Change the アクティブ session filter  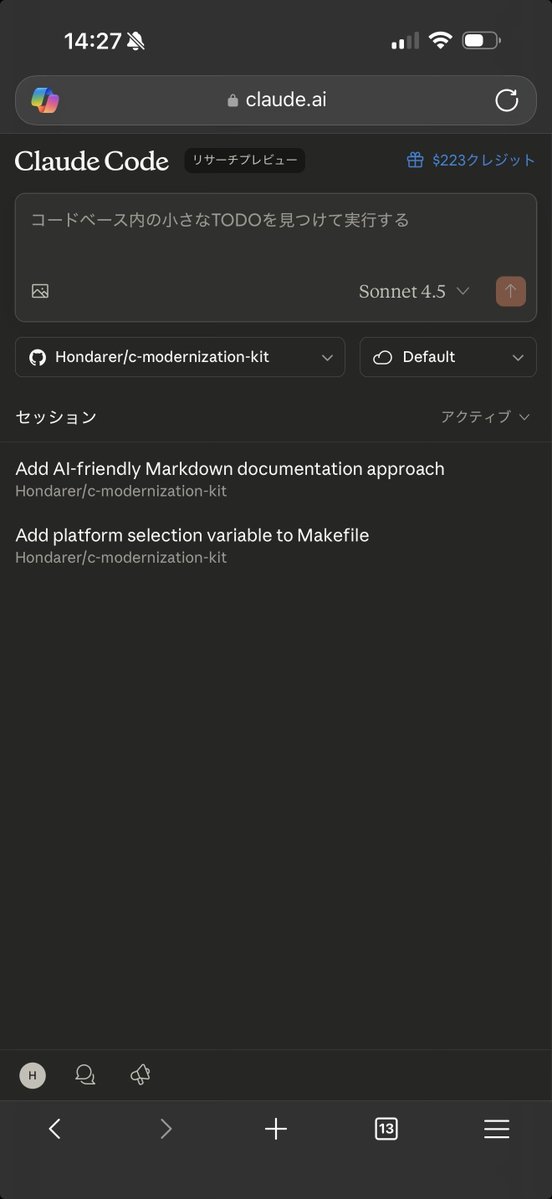point(485,417)
